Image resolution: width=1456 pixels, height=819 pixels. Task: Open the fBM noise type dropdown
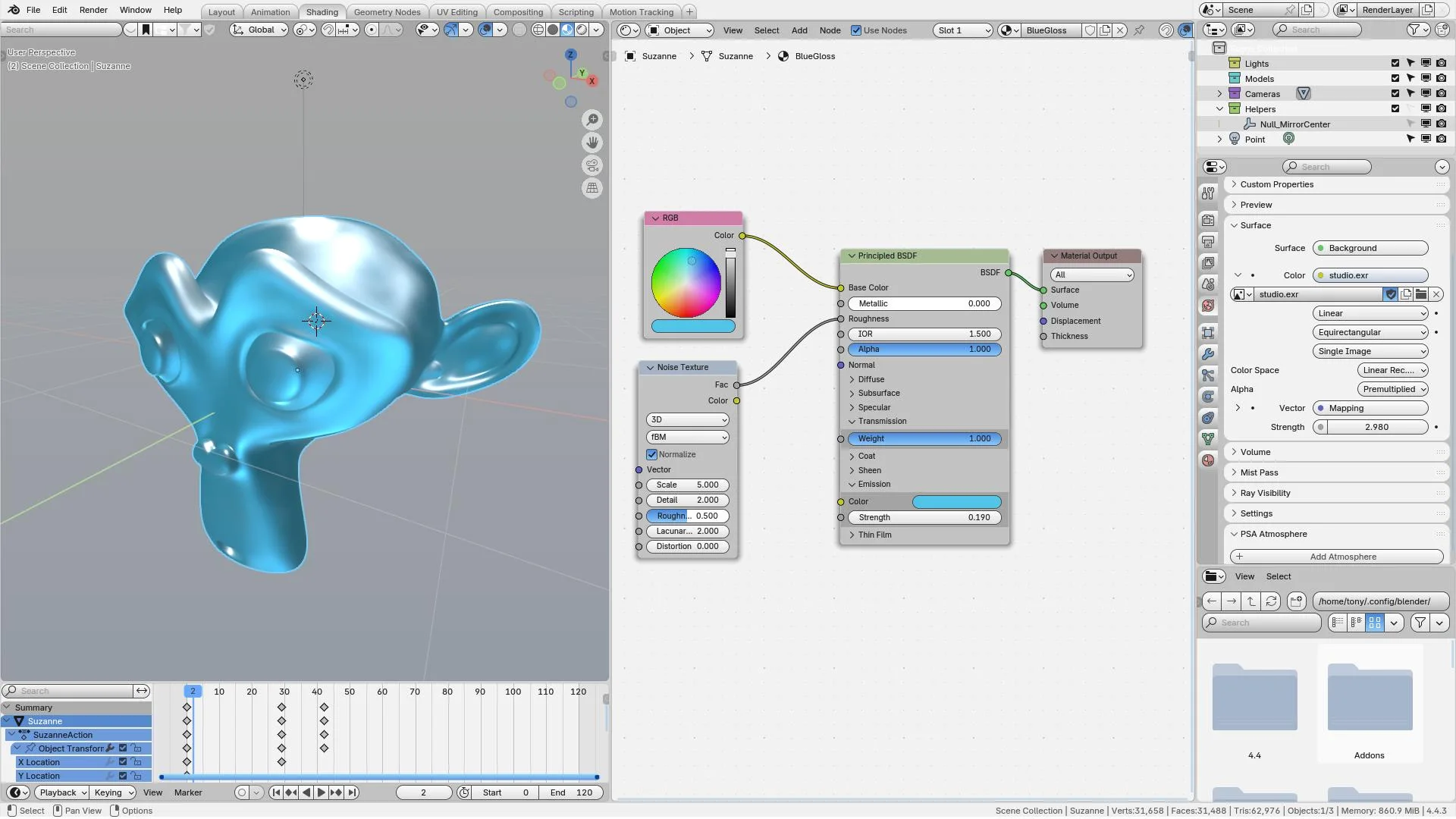(687, 437)
